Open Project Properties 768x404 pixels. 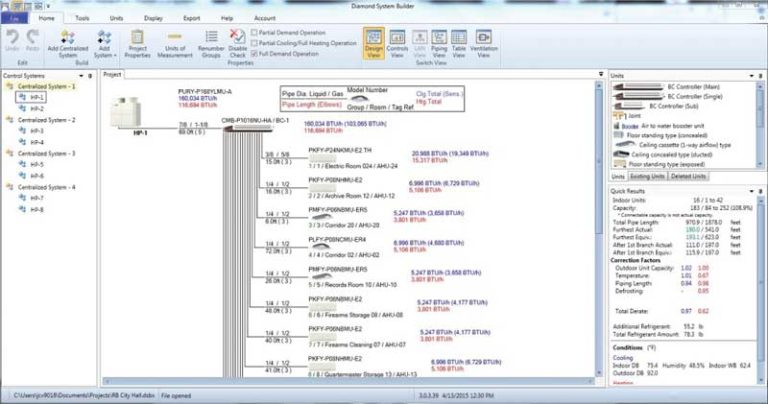point(137,44)
